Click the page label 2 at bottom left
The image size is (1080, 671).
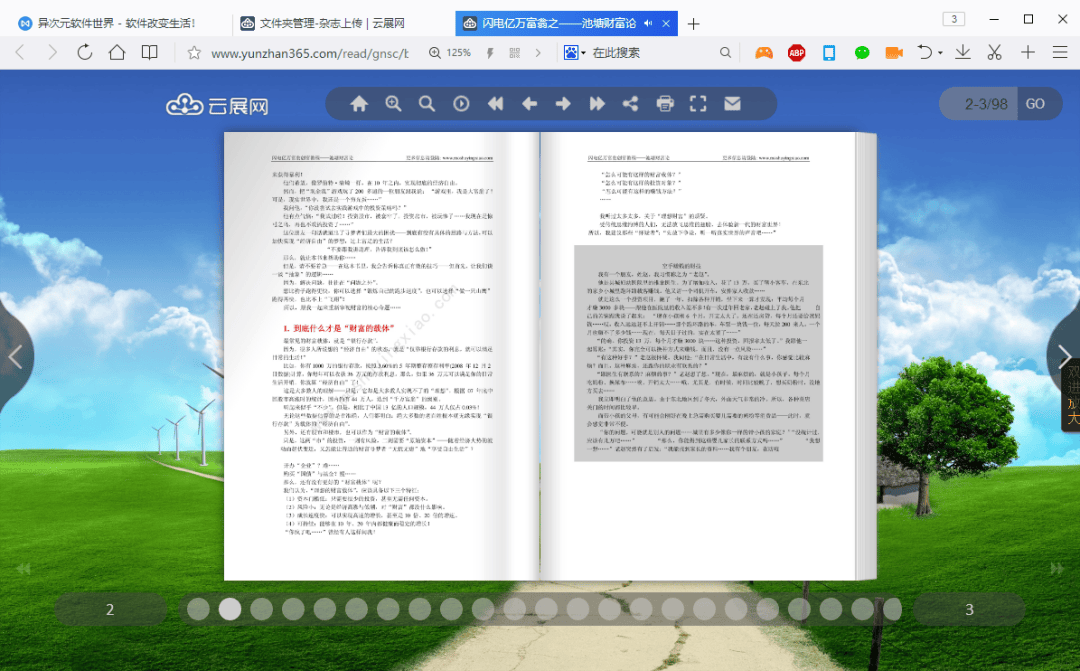110,609
